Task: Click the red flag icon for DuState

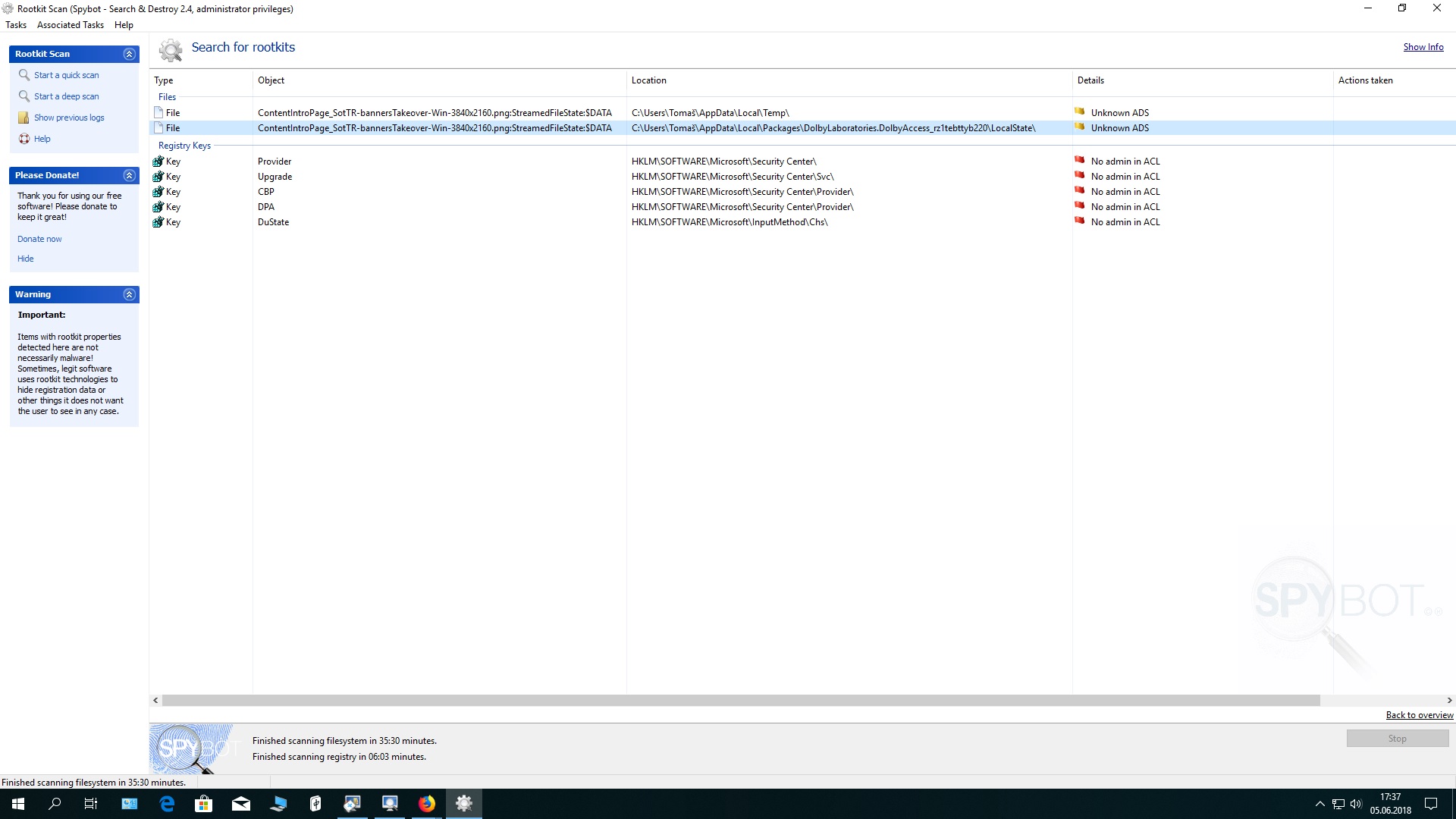Action: [1079, 221]
